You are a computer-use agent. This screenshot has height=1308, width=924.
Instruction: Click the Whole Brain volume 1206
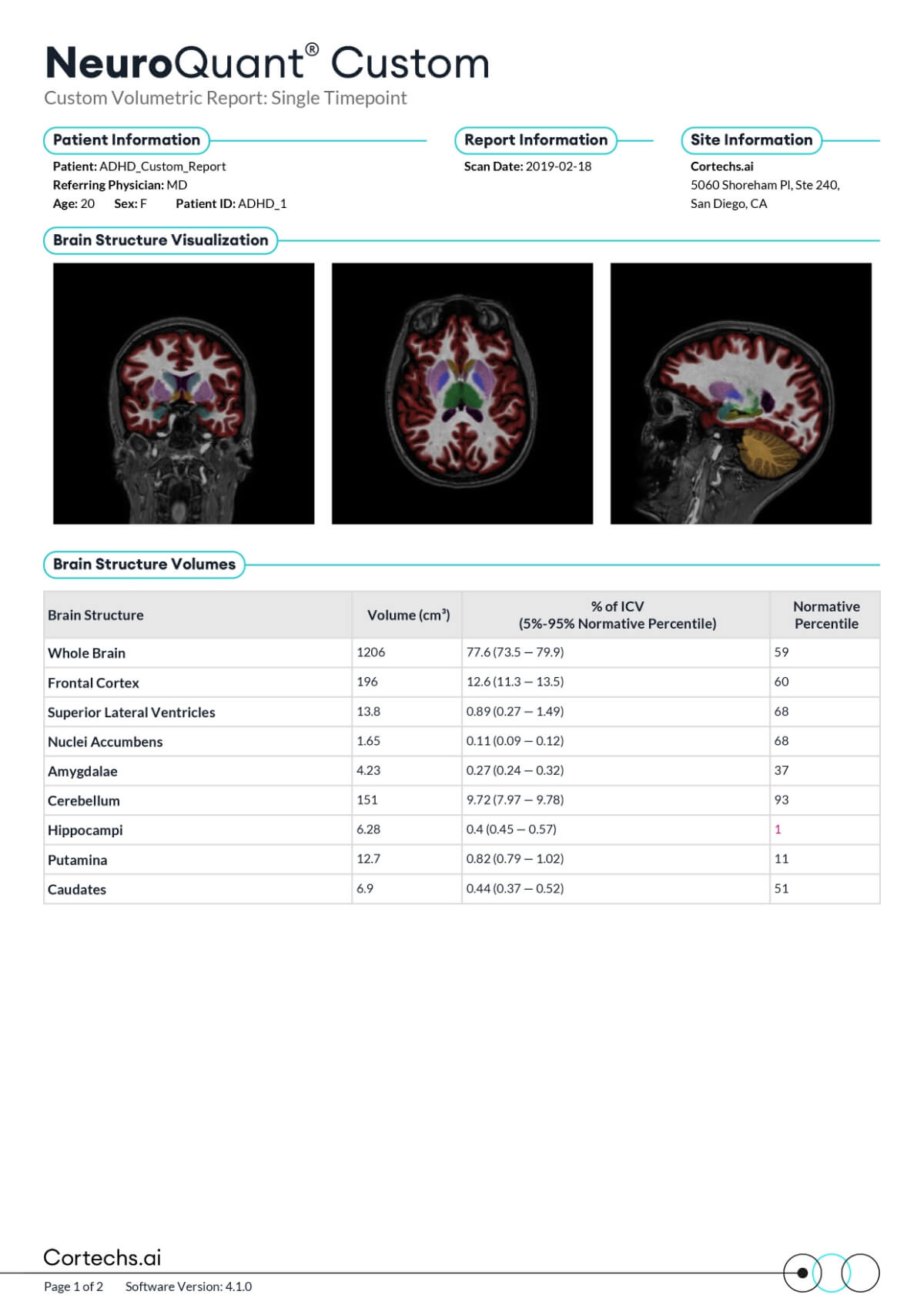click(370, 652)
